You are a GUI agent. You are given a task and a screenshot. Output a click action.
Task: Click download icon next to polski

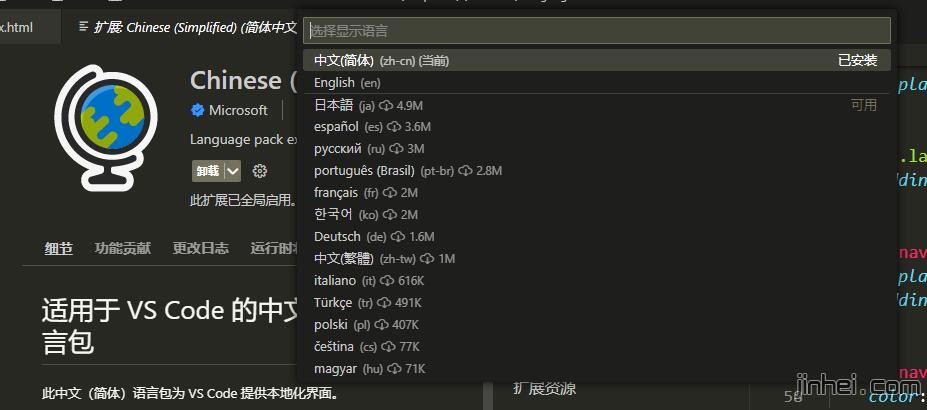pos(381,324)
